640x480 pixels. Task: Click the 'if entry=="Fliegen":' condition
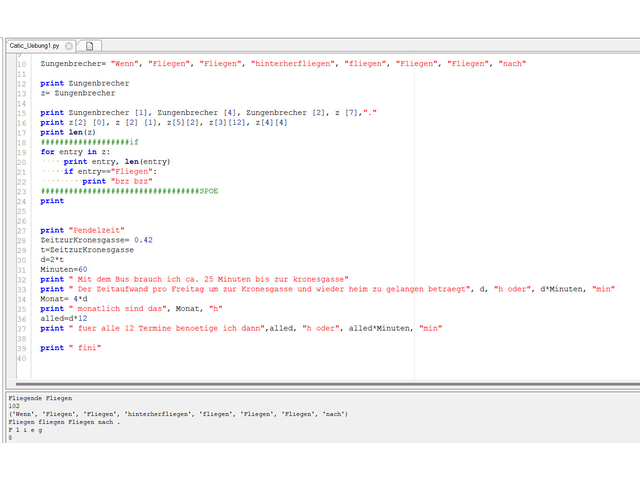click(x=110, y=171)
